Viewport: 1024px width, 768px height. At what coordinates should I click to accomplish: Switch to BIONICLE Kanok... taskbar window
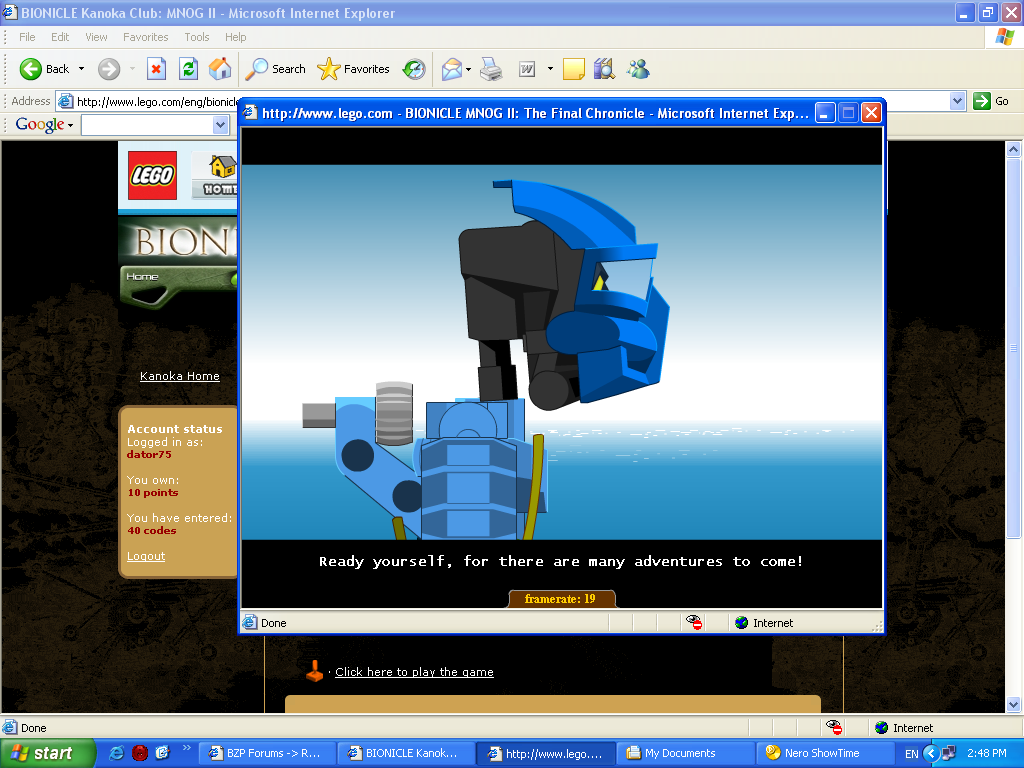405,753
